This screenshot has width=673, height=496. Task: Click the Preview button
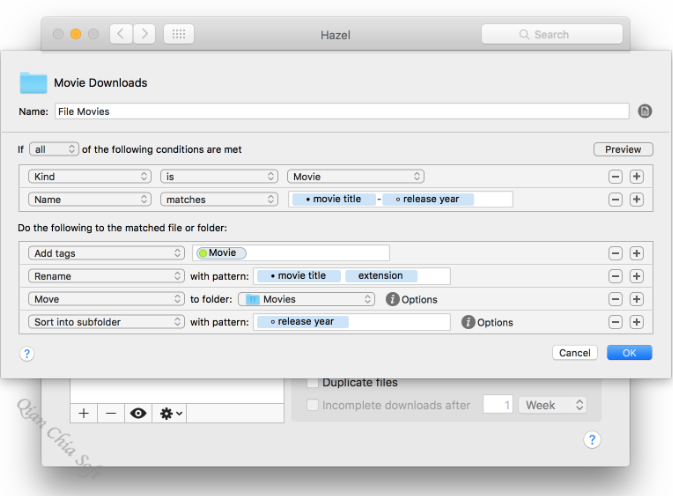(623, 149)
